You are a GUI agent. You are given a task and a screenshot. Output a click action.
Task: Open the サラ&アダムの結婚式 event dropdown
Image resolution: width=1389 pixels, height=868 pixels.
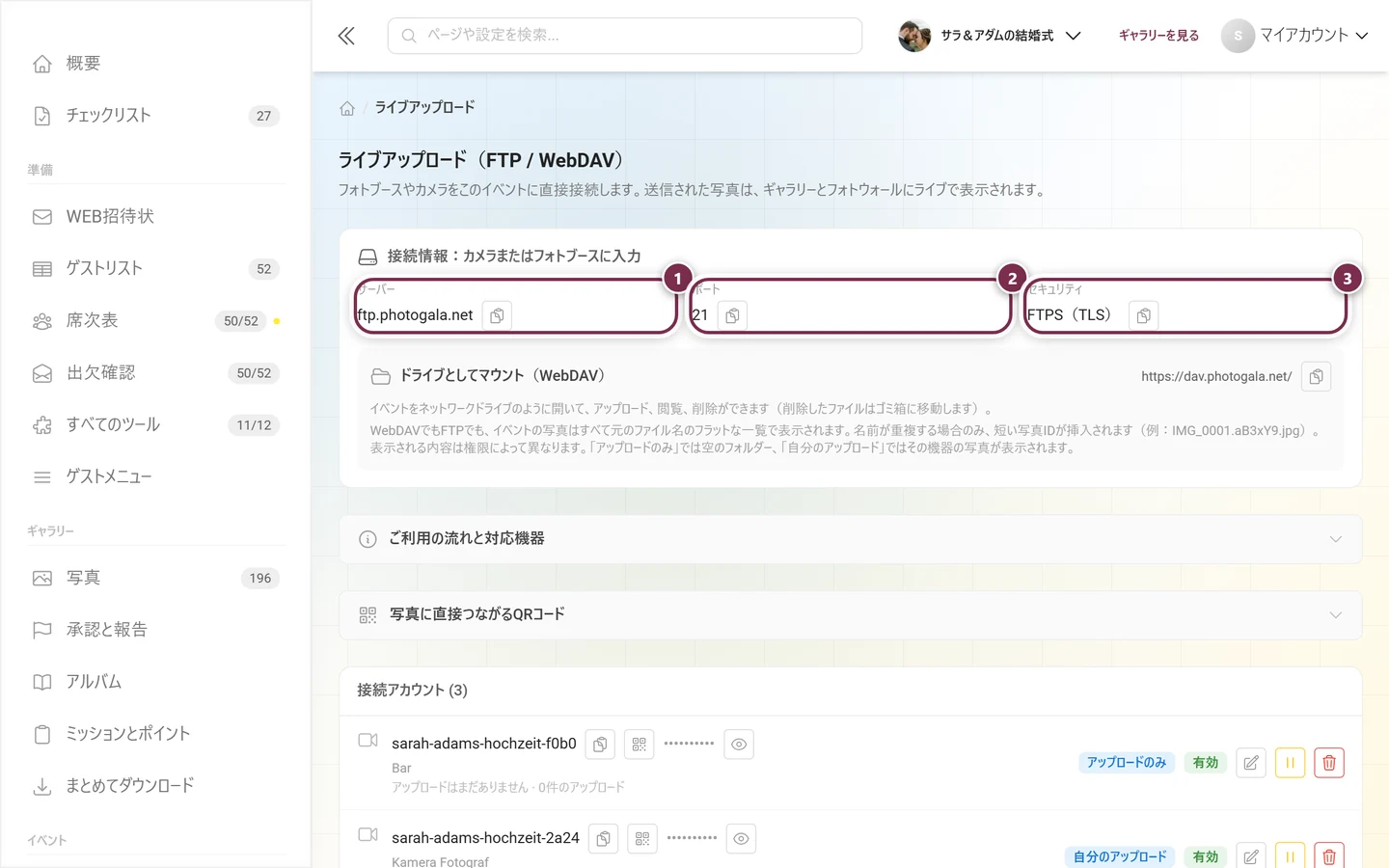[990, 36]
